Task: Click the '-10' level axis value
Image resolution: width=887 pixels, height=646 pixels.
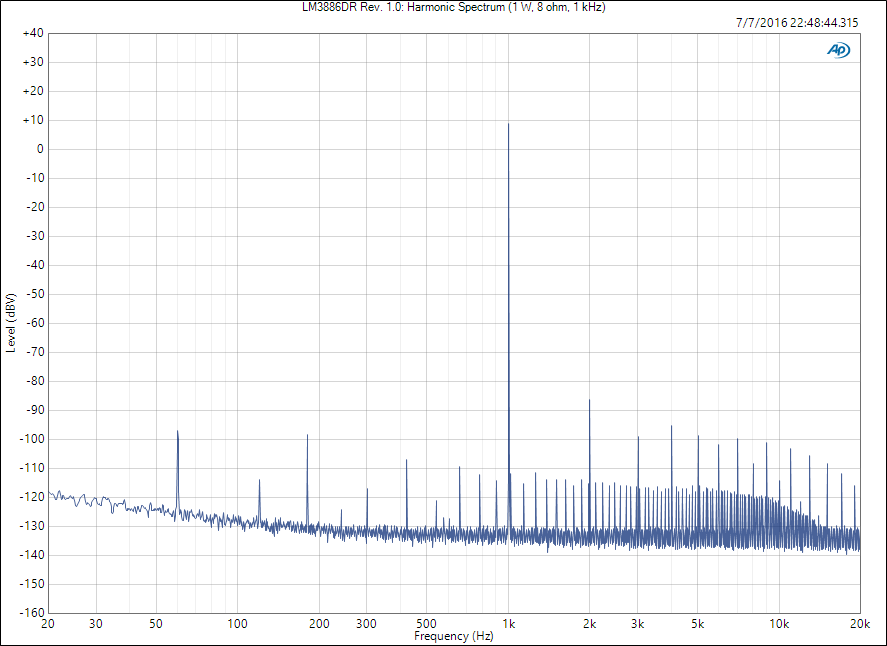Action: pyautogui.click(x=35, y=178)
